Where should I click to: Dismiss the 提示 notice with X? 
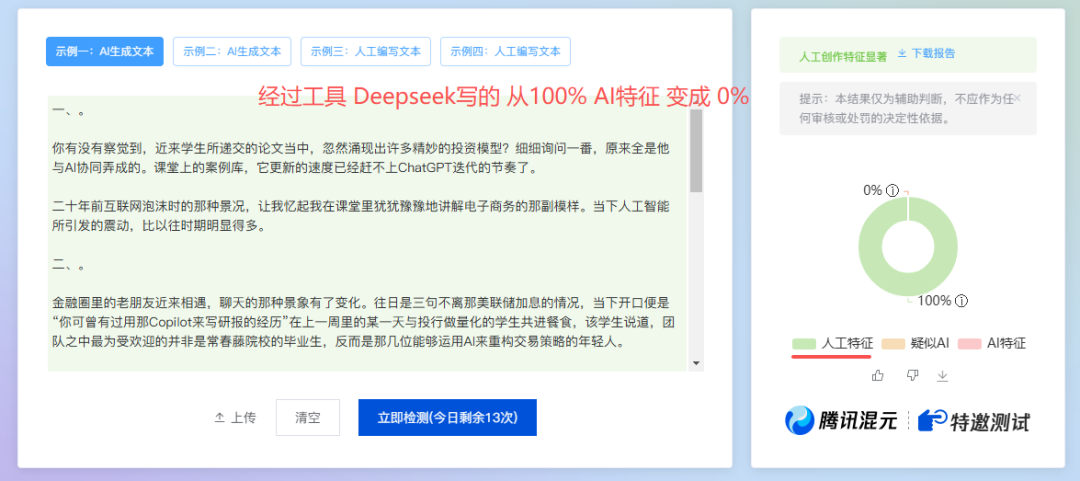click(x=1017, y=98)
